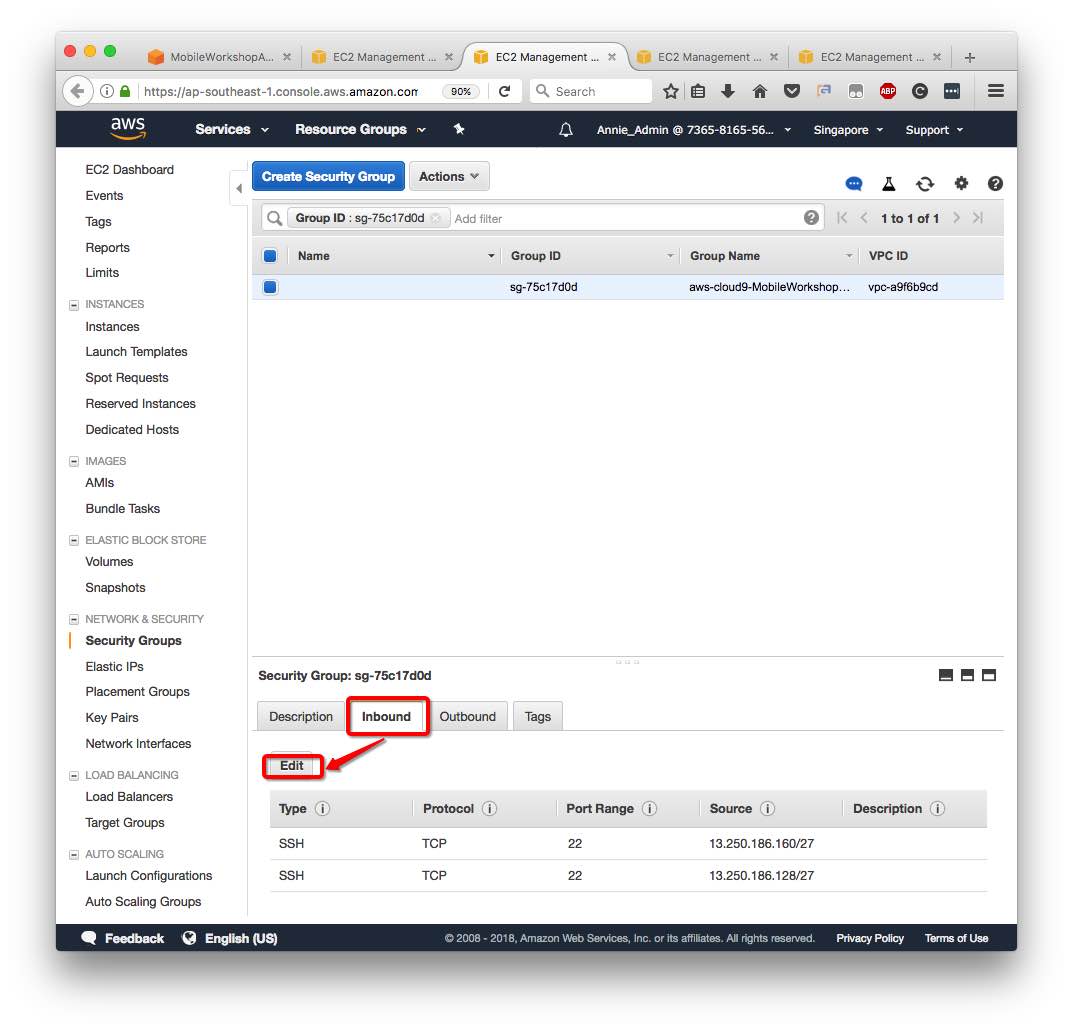
Task: Click the feedback chat bubble icon
Action: coord(853,183)
